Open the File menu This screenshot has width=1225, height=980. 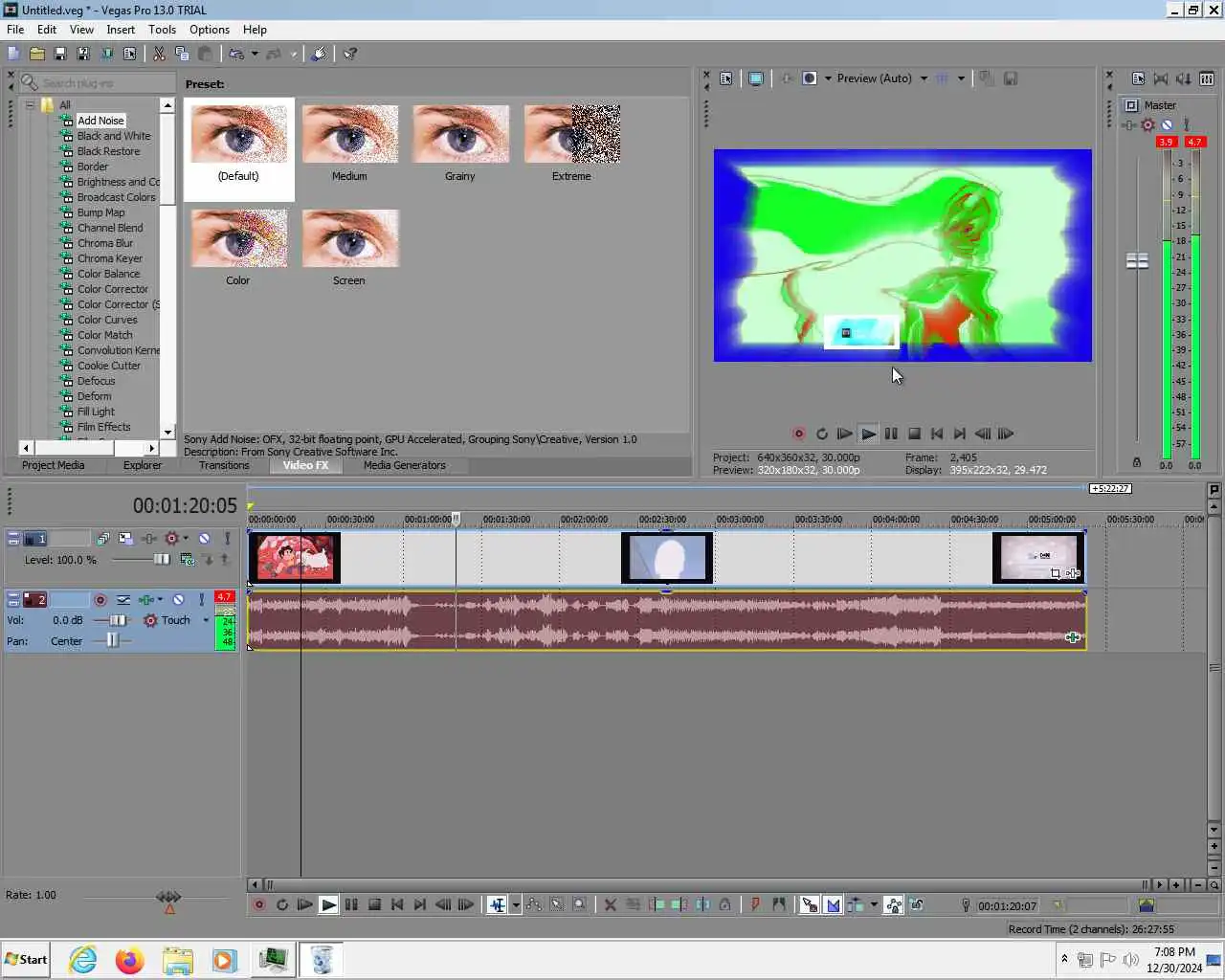[x=15, y=30]
